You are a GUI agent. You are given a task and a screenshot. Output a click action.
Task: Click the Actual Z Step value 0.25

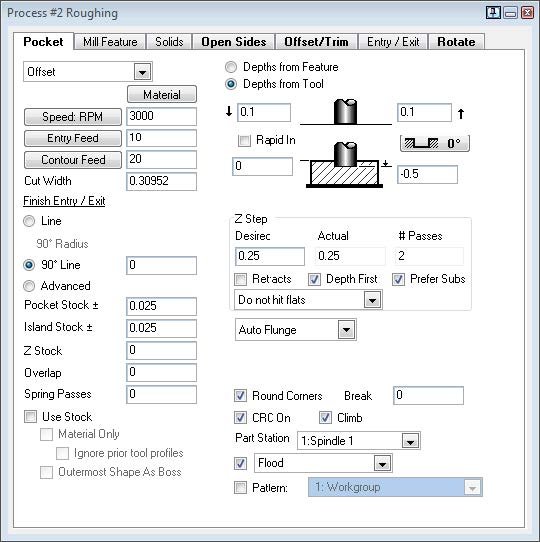(350, 256)
